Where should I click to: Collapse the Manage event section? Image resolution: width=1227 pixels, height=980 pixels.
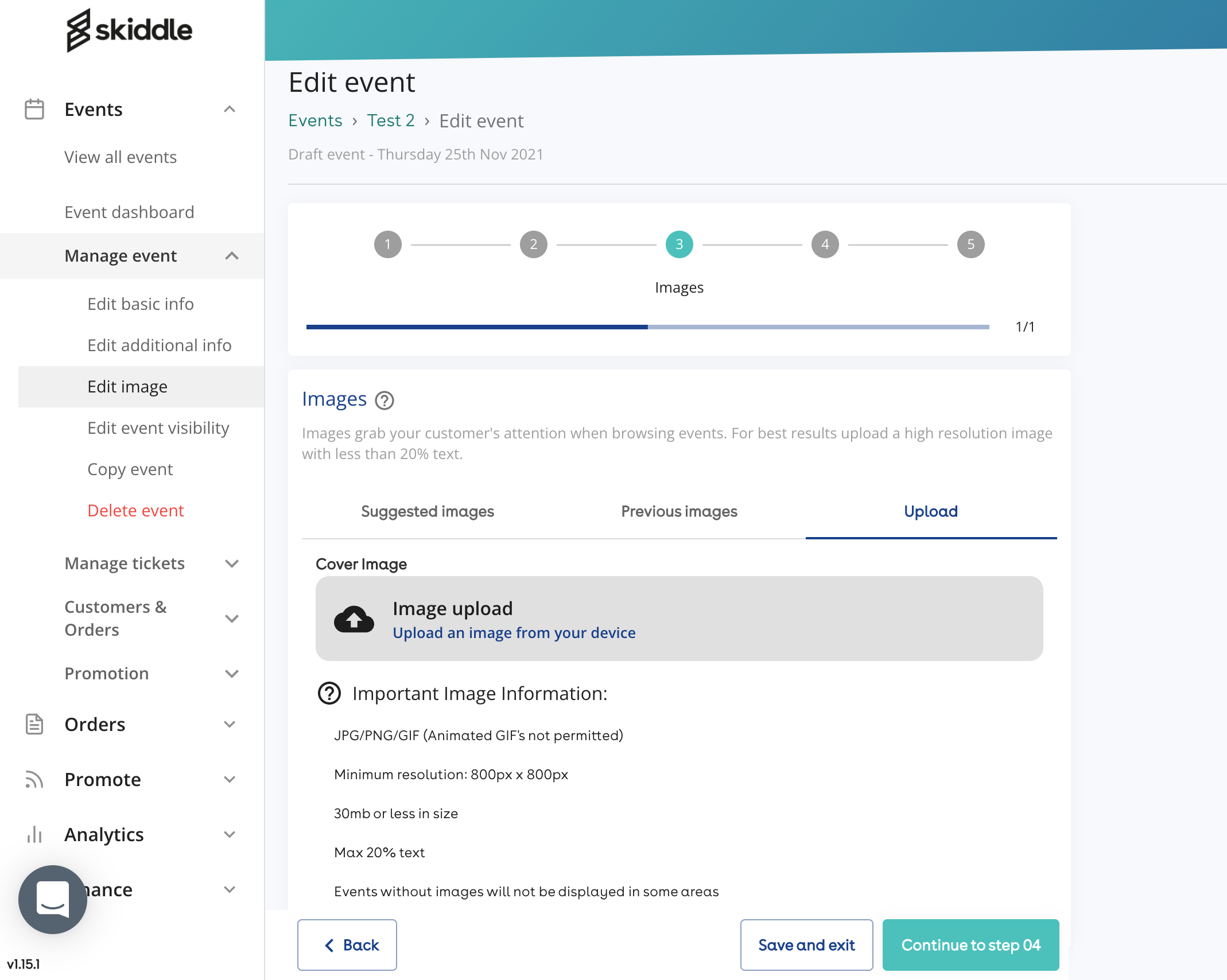pos(232,256)
